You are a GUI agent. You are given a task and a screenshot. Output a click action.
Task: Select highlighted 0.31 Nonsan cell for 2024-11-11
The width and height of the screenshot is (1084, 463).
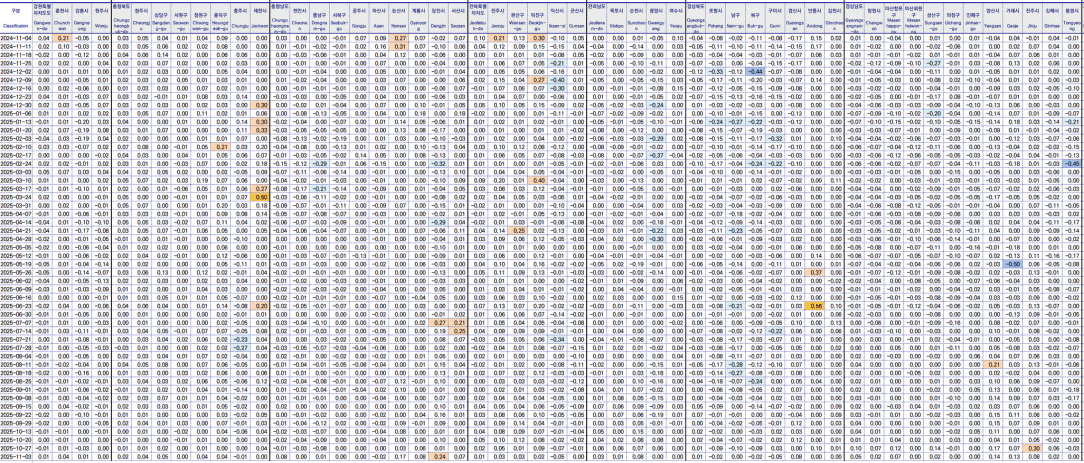pos(399,46)
